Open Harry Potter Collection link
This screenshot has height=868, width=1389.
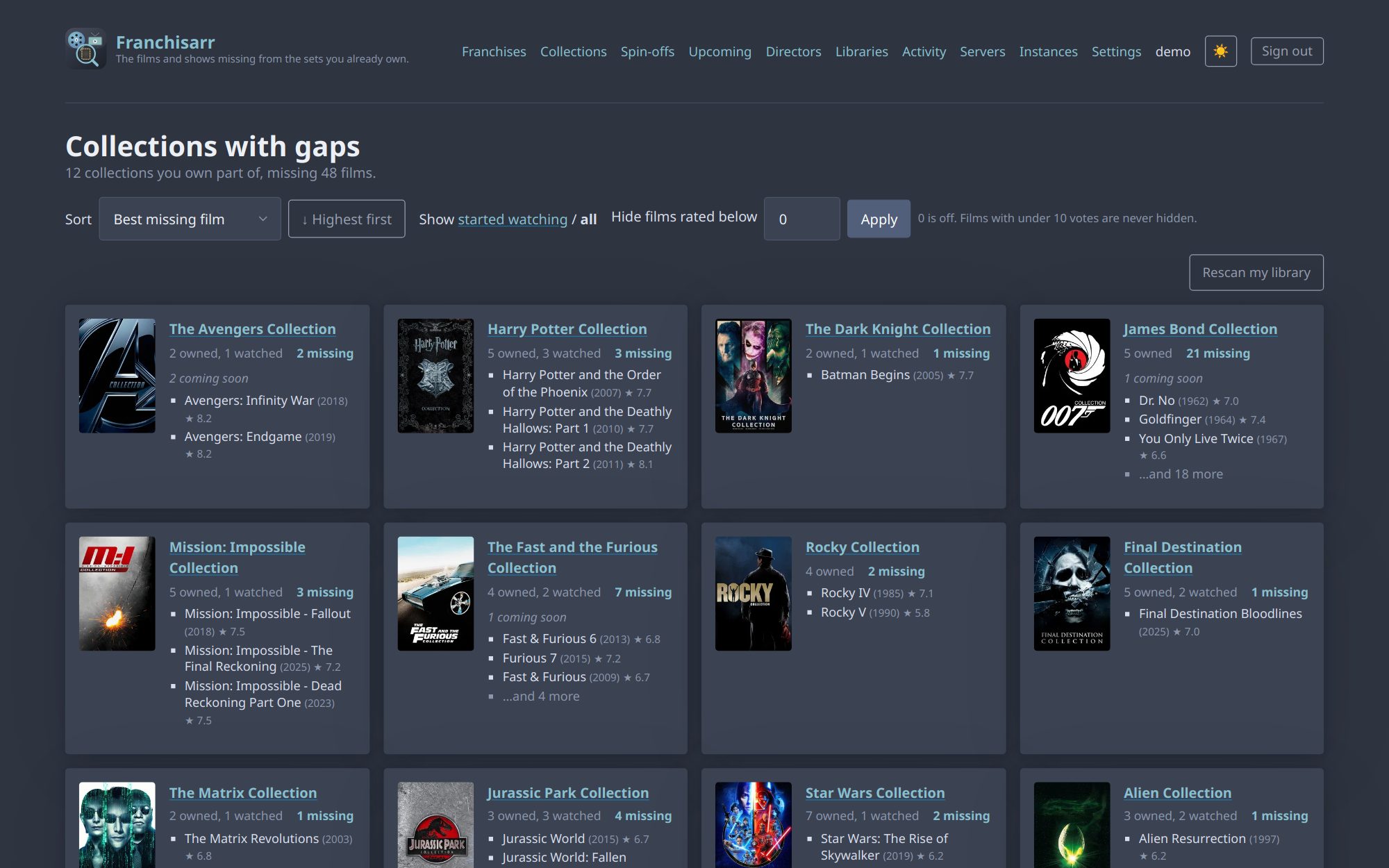pos(567,329)
